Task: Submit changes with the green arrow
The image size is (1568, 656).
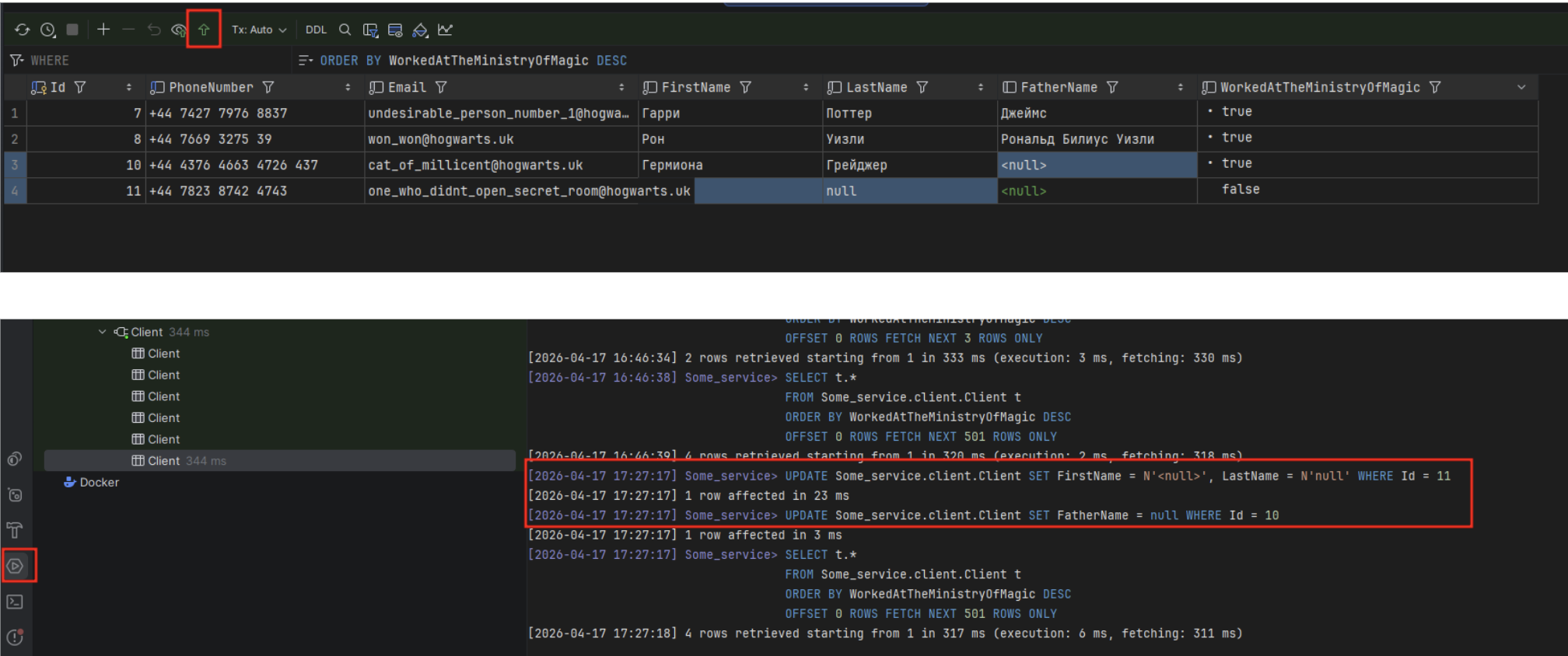Action: tap(204, 30)
